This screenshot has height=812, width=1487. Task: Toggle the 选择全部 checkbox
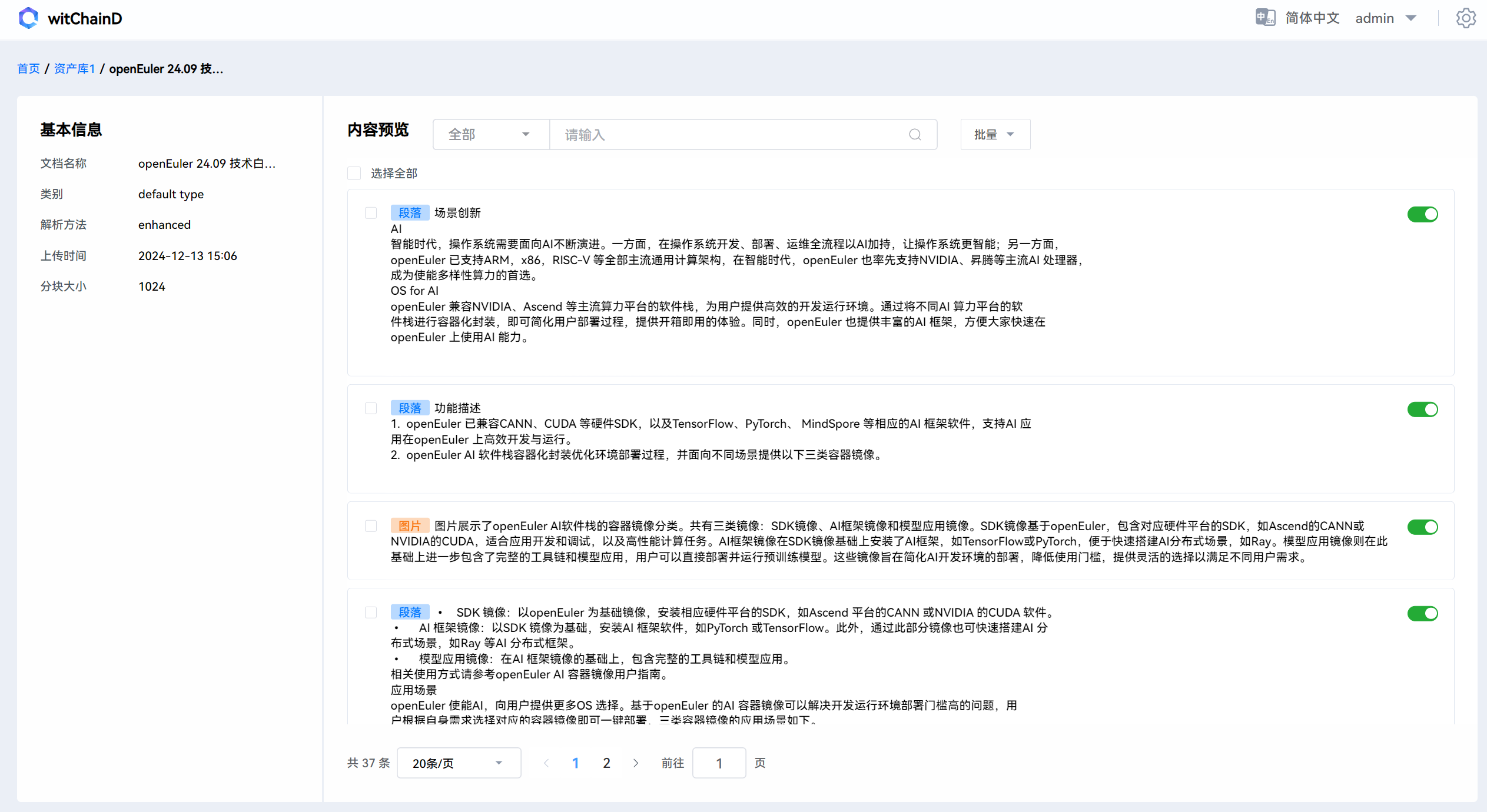(x=354, y=173)
